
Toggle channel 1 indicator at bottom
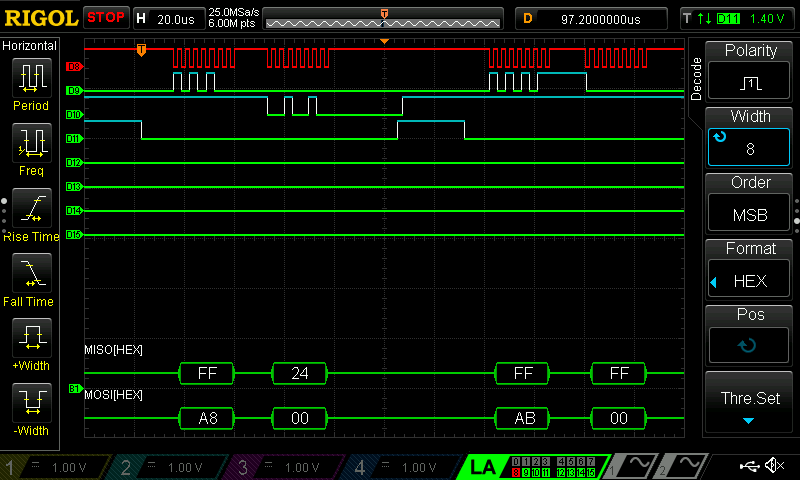pos(52,467)
